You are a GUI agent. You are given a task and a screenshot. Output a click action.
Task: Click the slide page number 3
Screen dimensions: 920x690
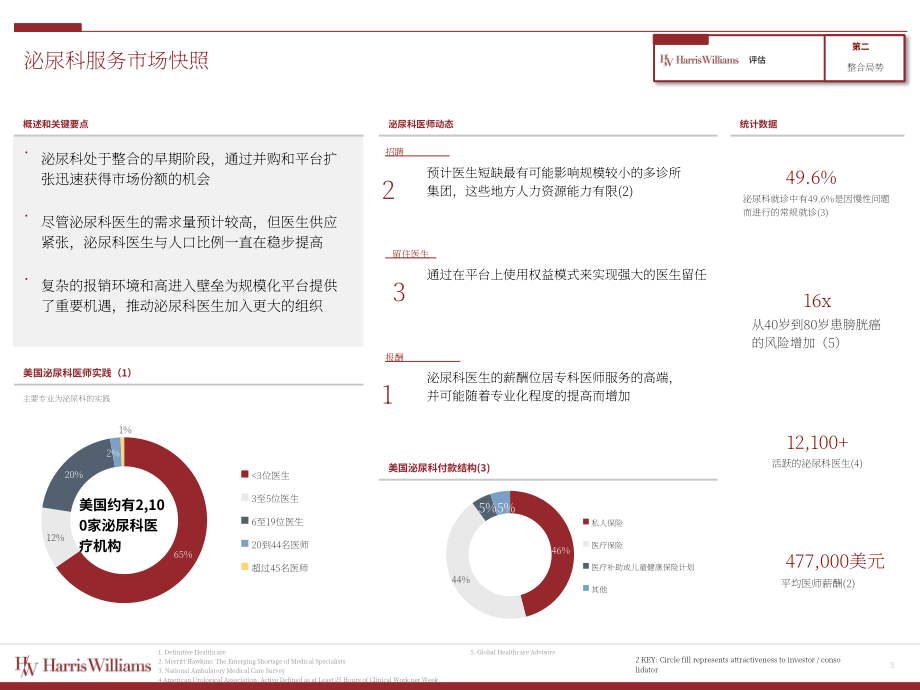pos(891,665)
